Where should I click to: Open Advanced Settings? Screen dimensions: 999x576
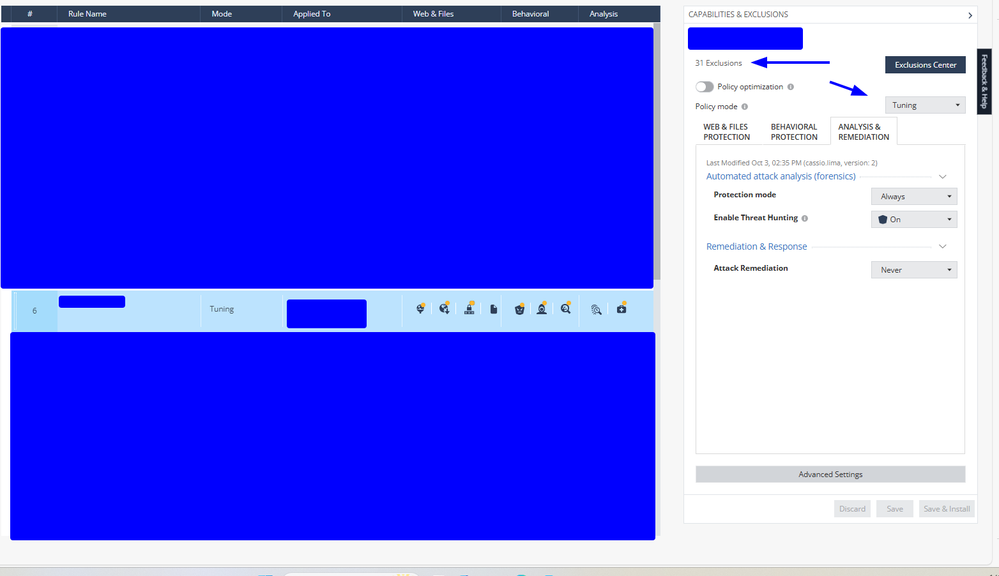(830, 474)
